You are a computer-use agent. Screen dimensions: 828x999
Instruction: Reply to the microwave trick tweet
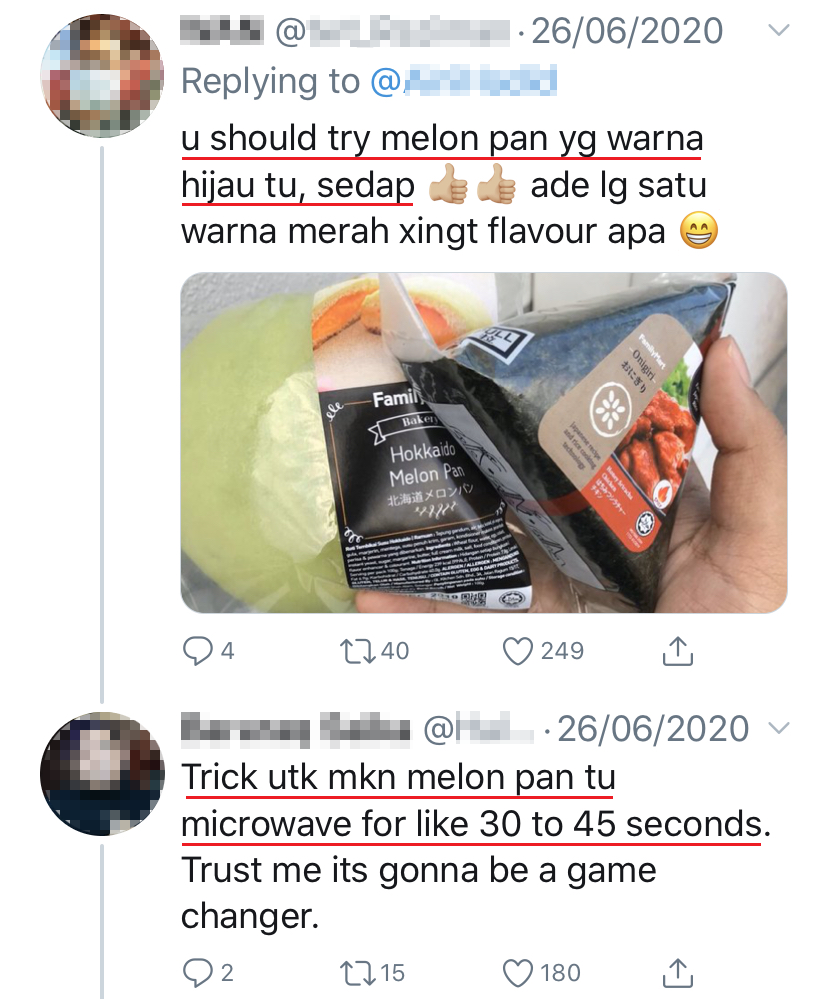(x=197, y=972)
